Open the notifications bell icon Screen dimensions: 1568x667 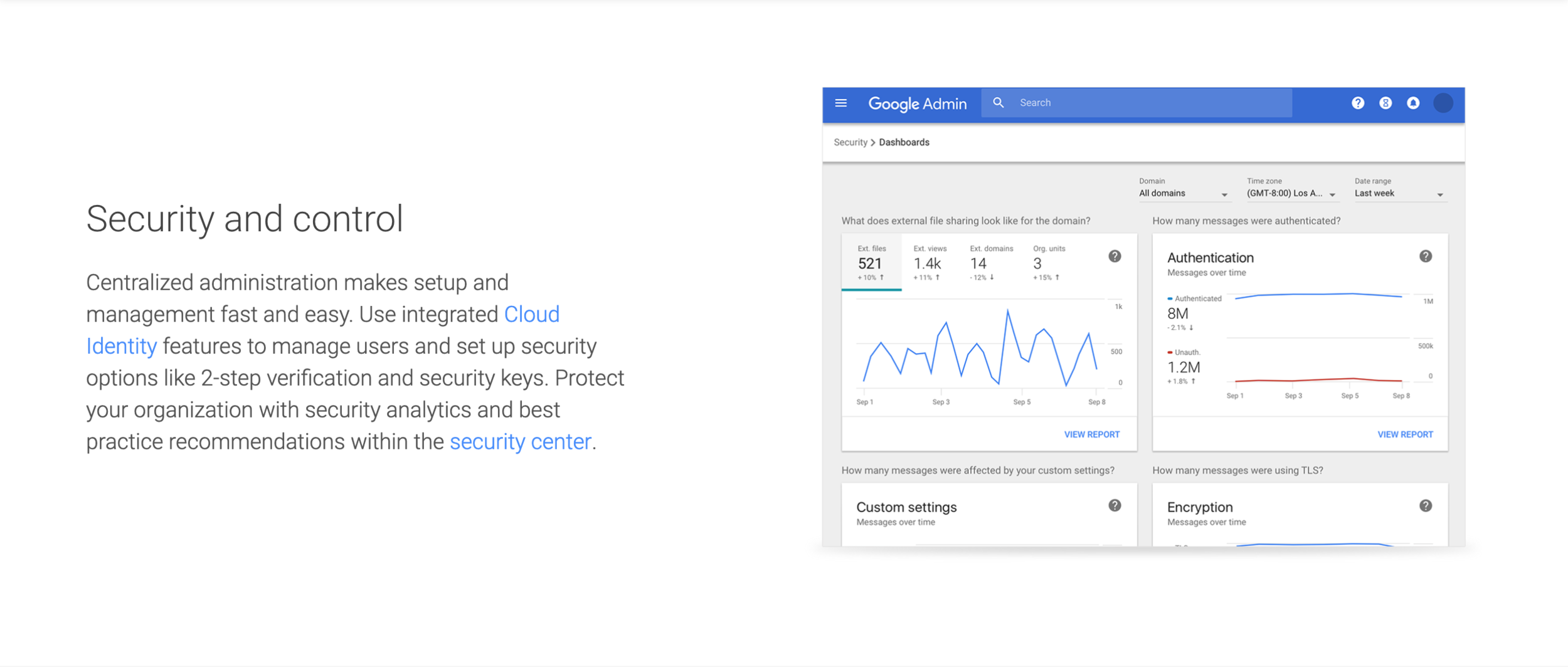[x=1413, y=103]
